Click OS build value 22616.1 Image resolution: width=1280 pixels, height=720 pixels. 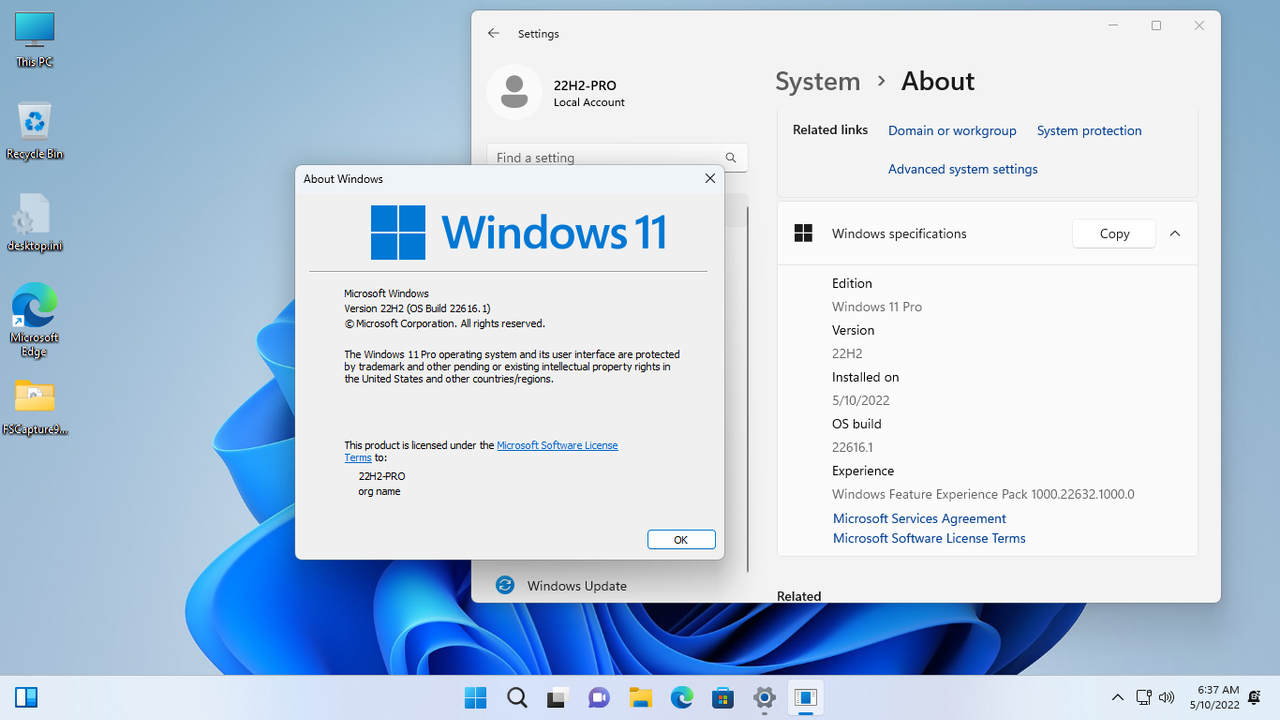pos(852,447)
